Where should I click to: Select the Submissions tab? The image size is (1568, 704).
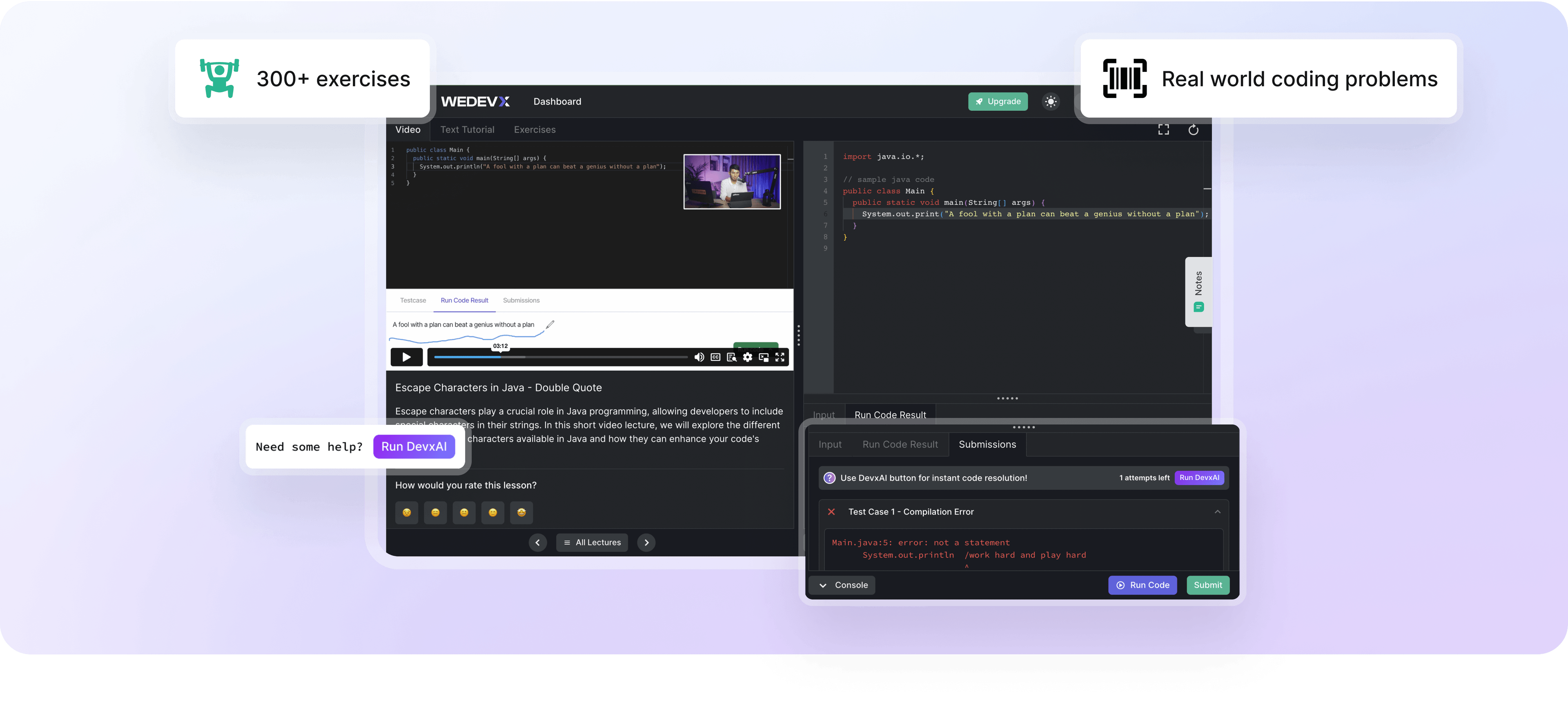point(987,444)
